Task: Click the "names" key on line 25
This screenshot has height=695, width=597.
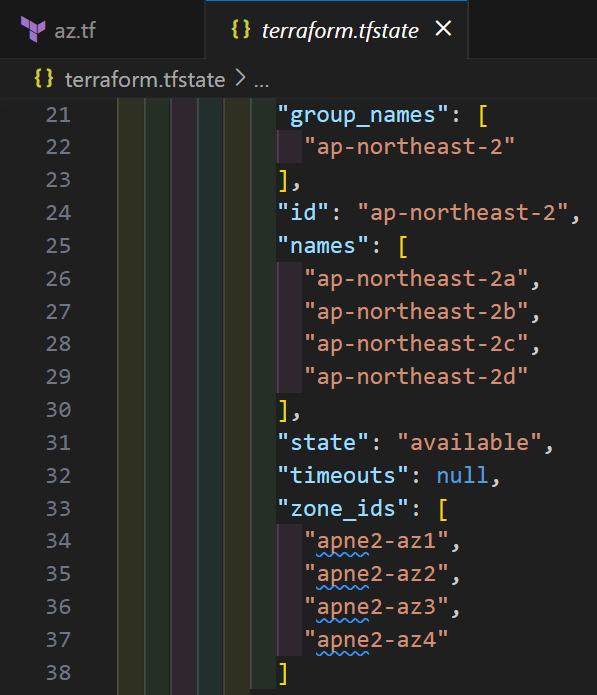Action: pos(323,246)
